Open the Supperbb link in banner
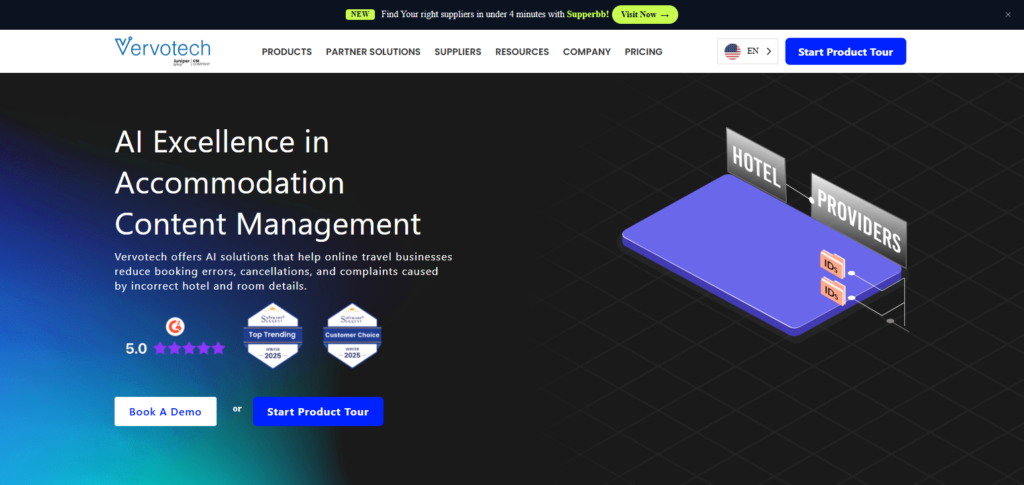Viewport: 1024px width, 485px height. point(588,14)
